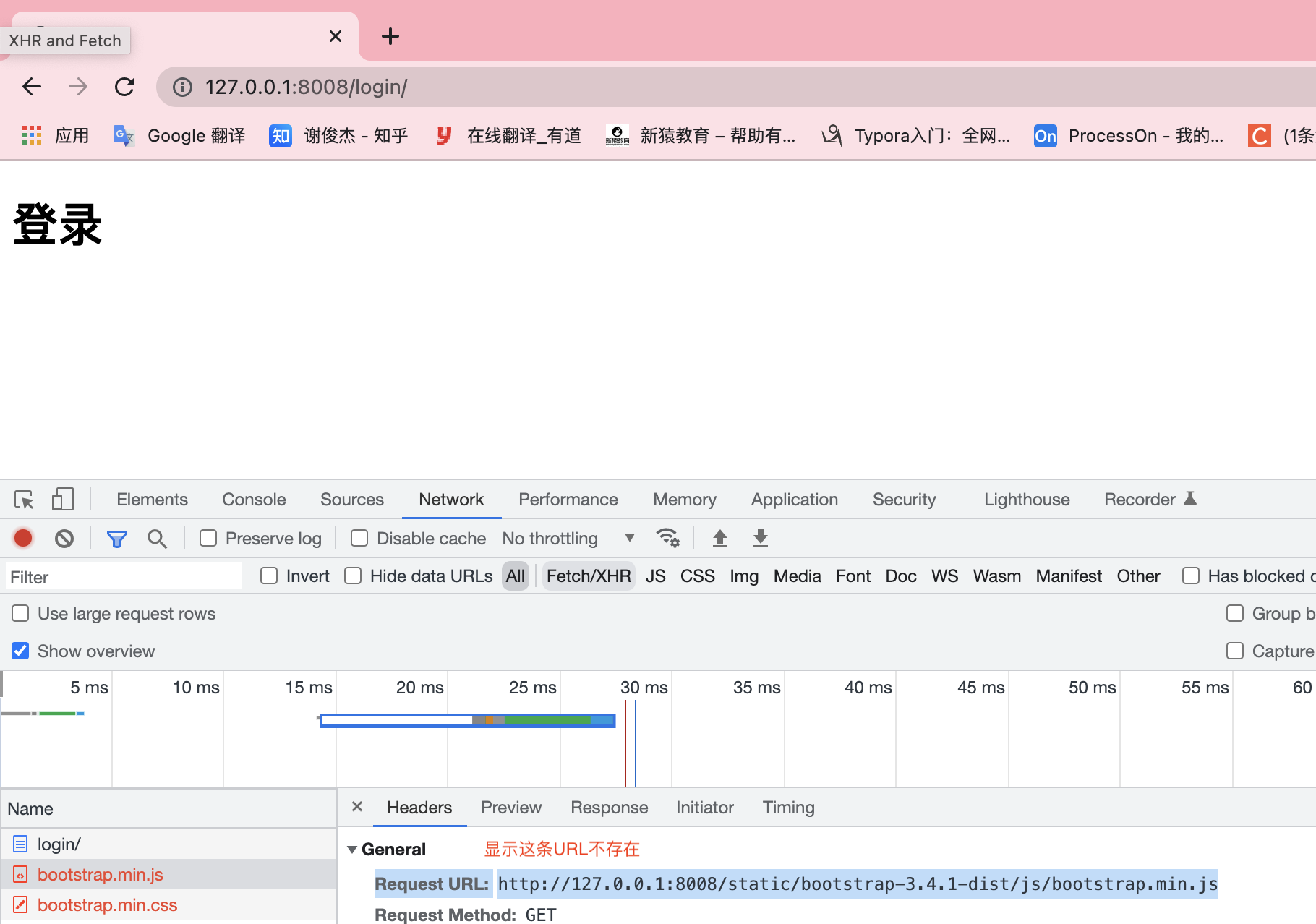Switch to the Recorder panel
Viewport: 1316px width, 924px height.
[1150, 500]
